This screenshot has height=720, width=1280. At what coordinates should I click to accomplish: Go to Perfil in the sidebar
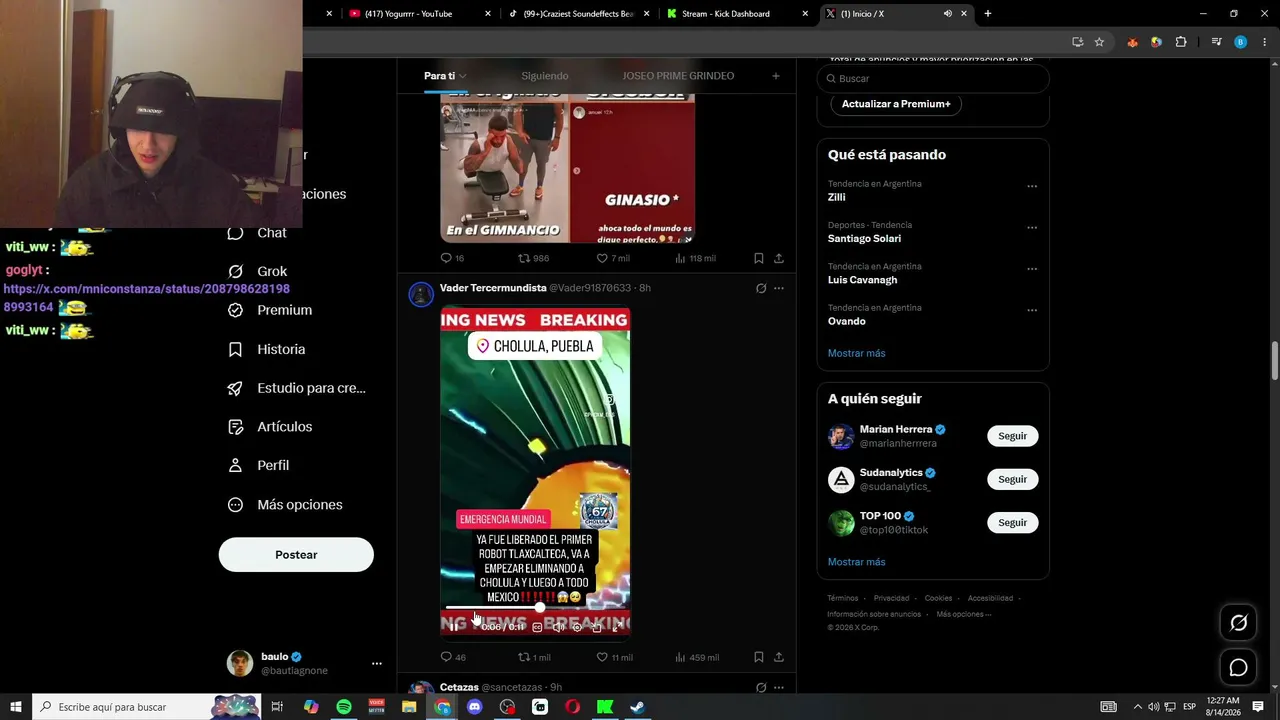tap(258, 466)
